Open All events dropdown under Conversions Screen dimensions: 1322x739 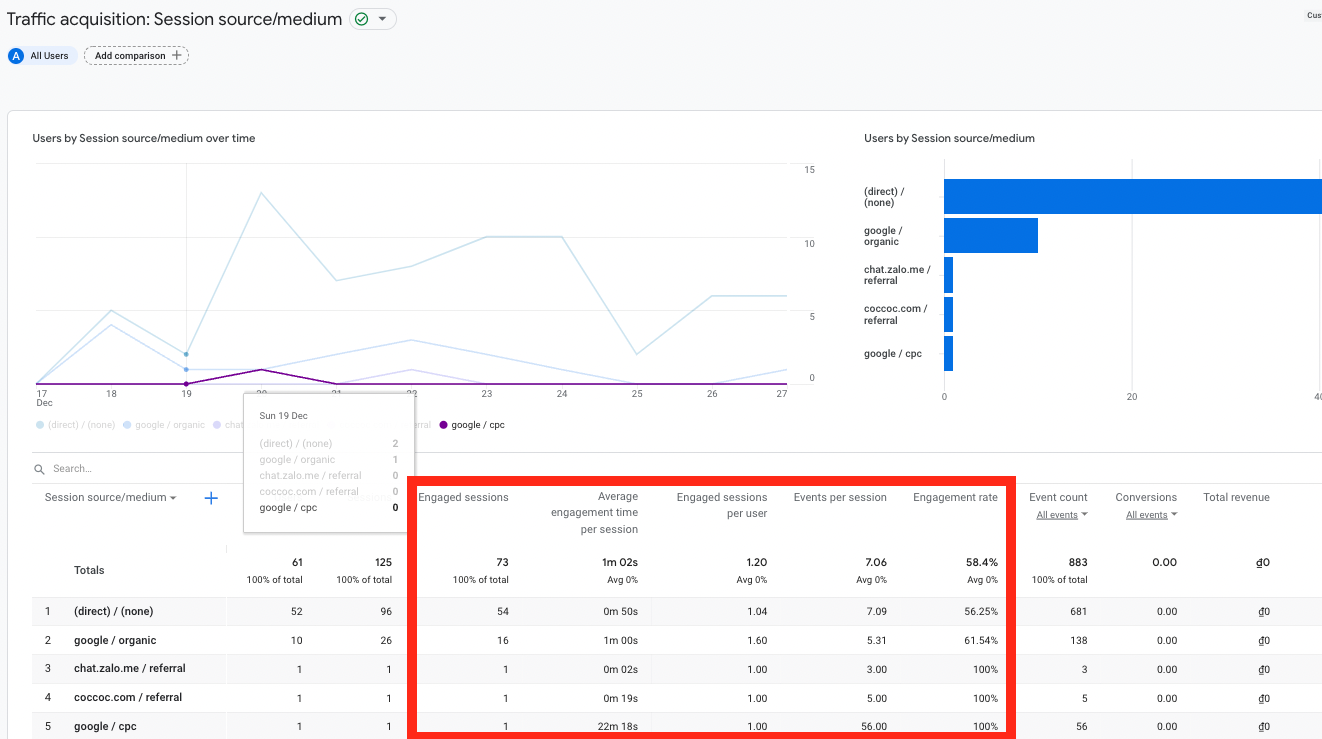1152,515
